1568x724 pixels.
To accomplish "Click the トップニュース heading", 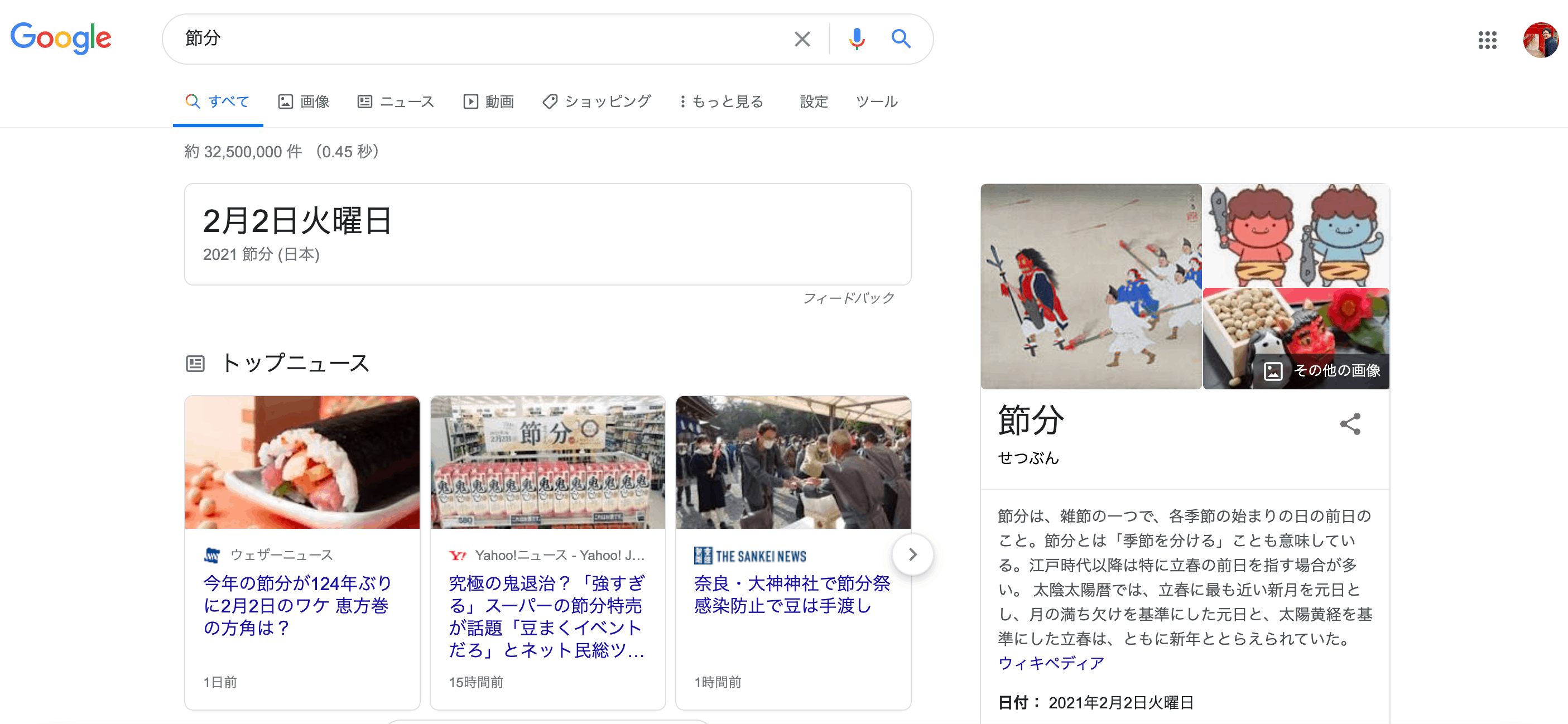I will click(x=295, y=363).
